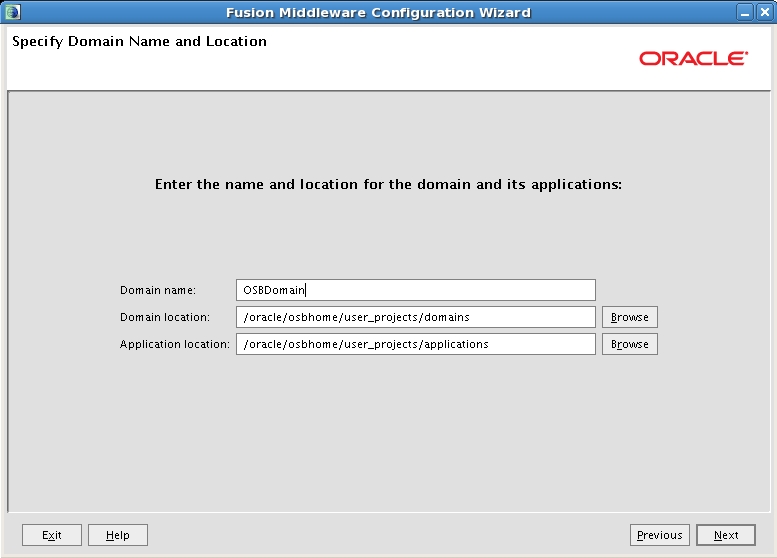The height and width of the screenshot is (558, 777).
Task: Click the 'Domain location:' label
Action: click(165, 317)
